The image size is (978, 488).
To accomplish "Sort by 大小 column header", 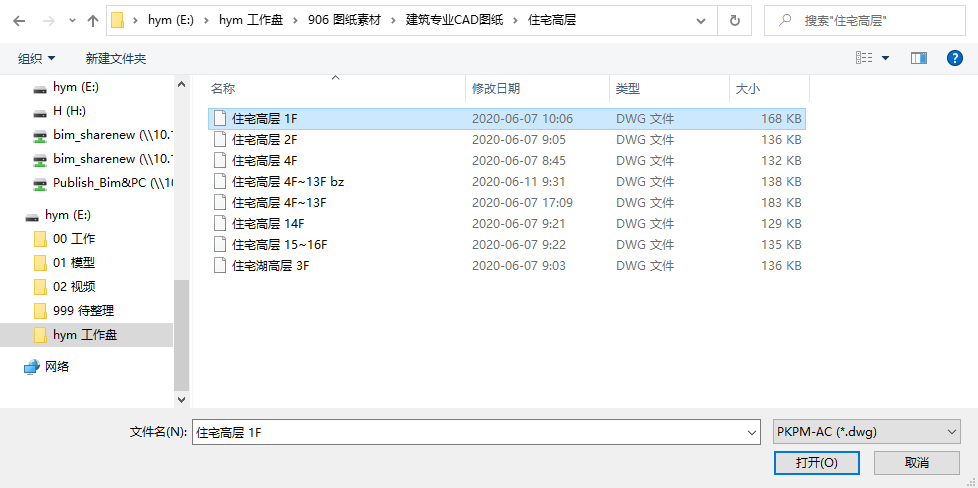I will (x=769, y=89).
